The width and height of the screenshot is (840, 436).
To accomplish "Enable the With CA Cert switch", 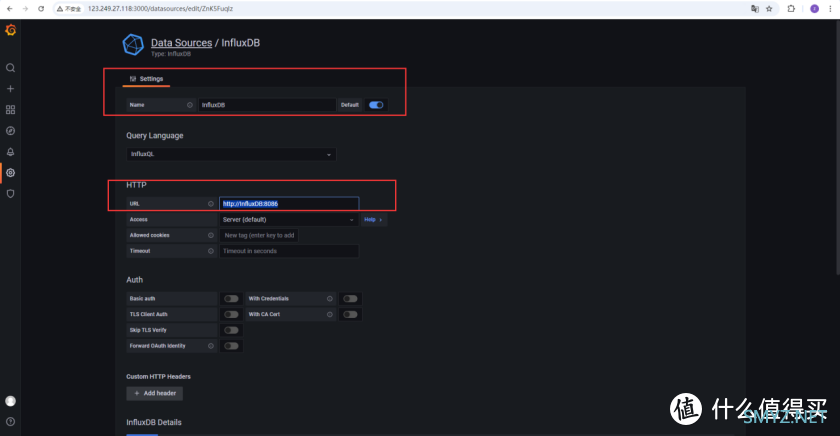I will tap(350, 314).
